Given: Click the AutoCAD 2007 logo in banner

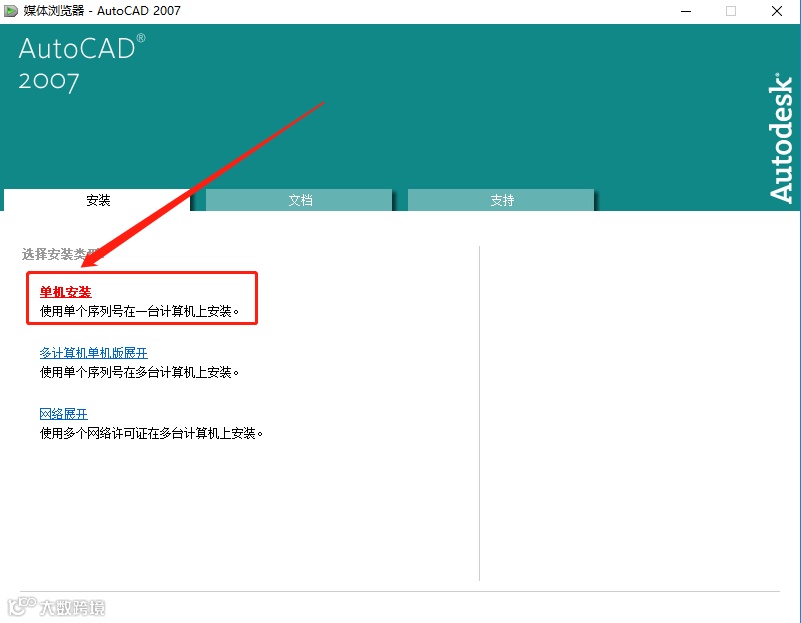Looking at the screenshot, I should tap(82, 63).
